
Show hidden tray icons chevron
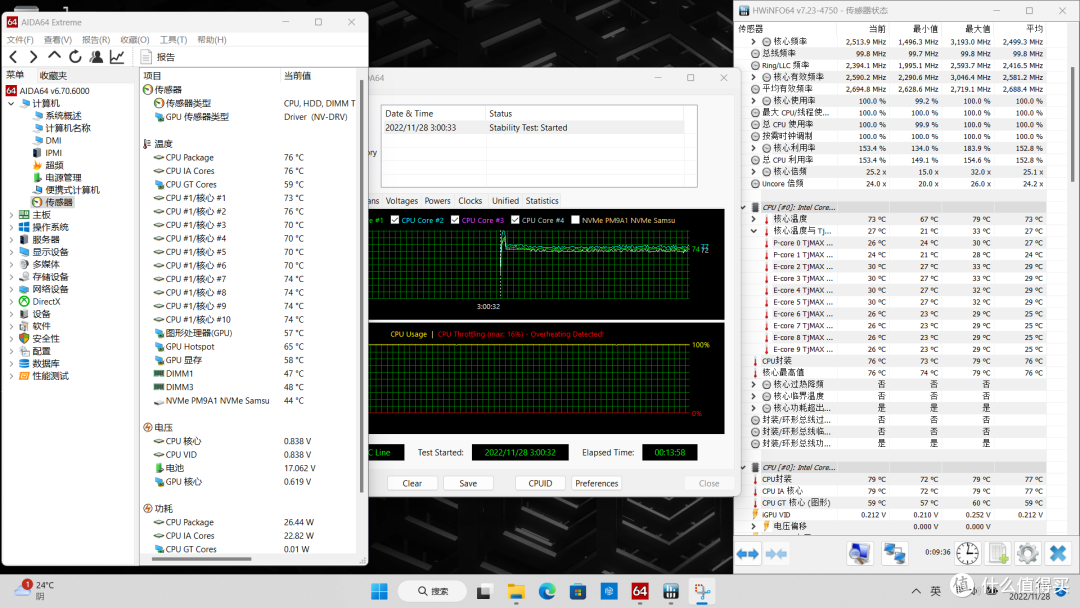[916, 591]
